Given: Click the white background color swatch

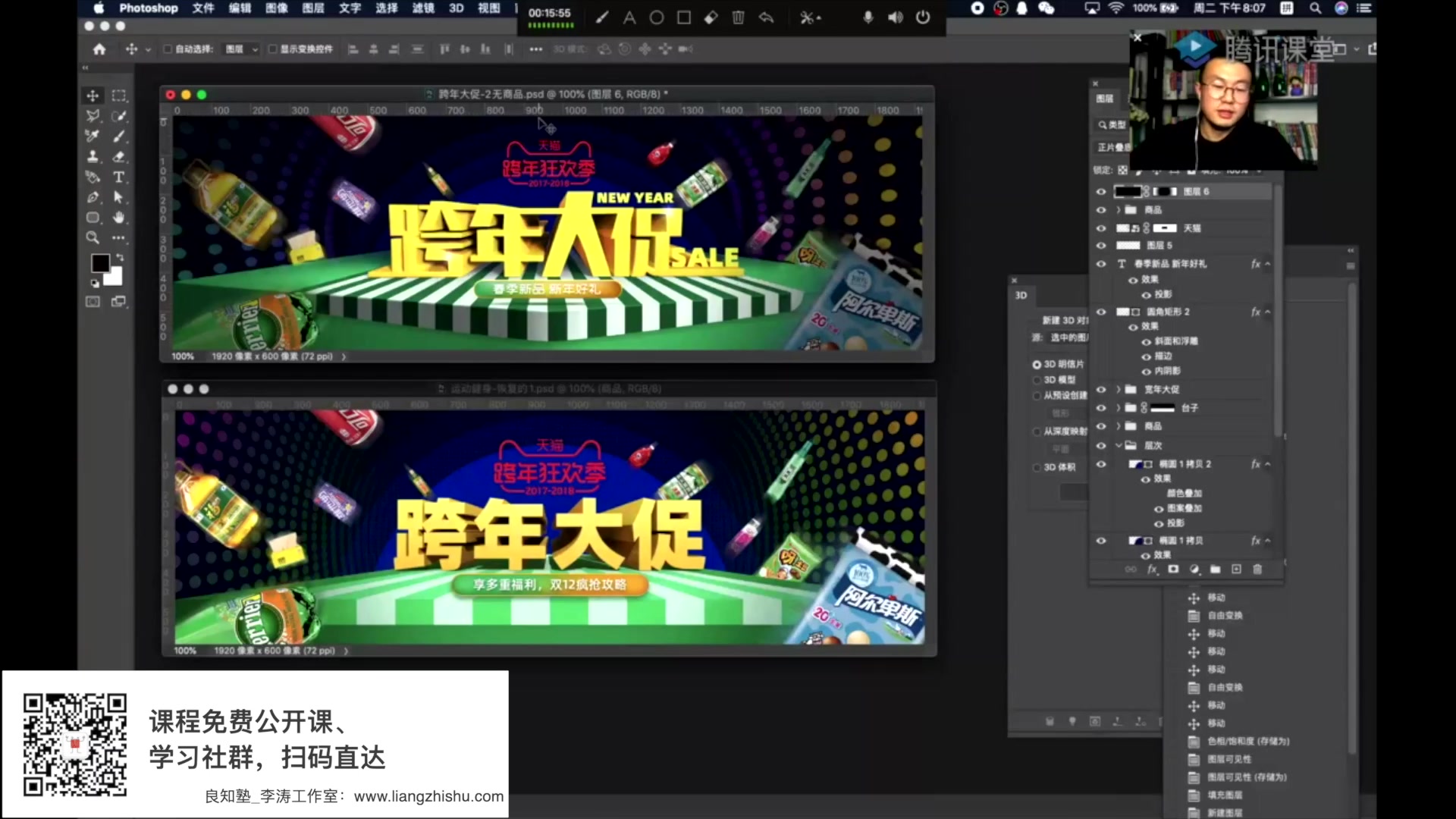Looking at the screenshot, I should coord(115,278).
